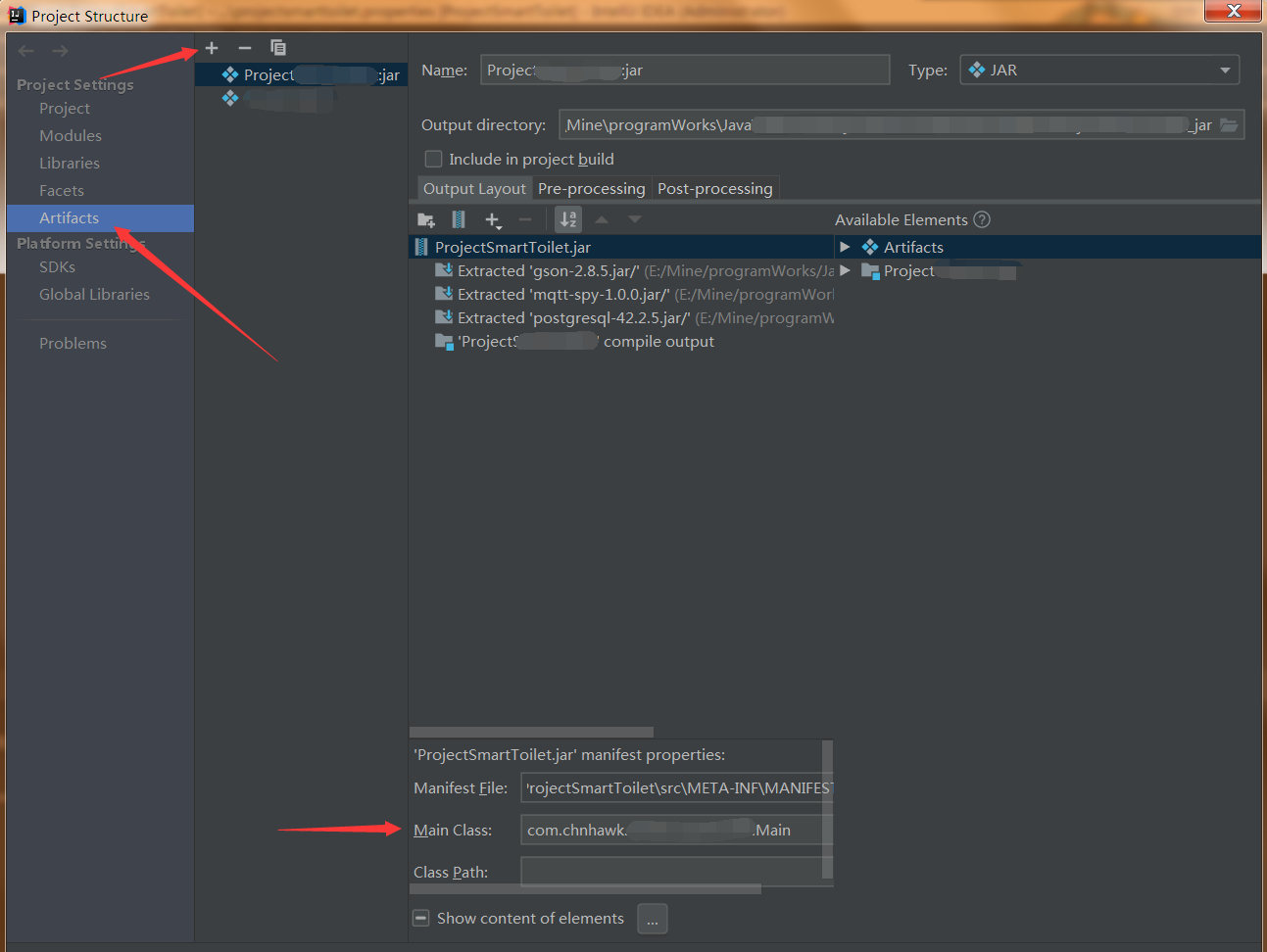
Task: Enable Include in project build
Action: 433,159
